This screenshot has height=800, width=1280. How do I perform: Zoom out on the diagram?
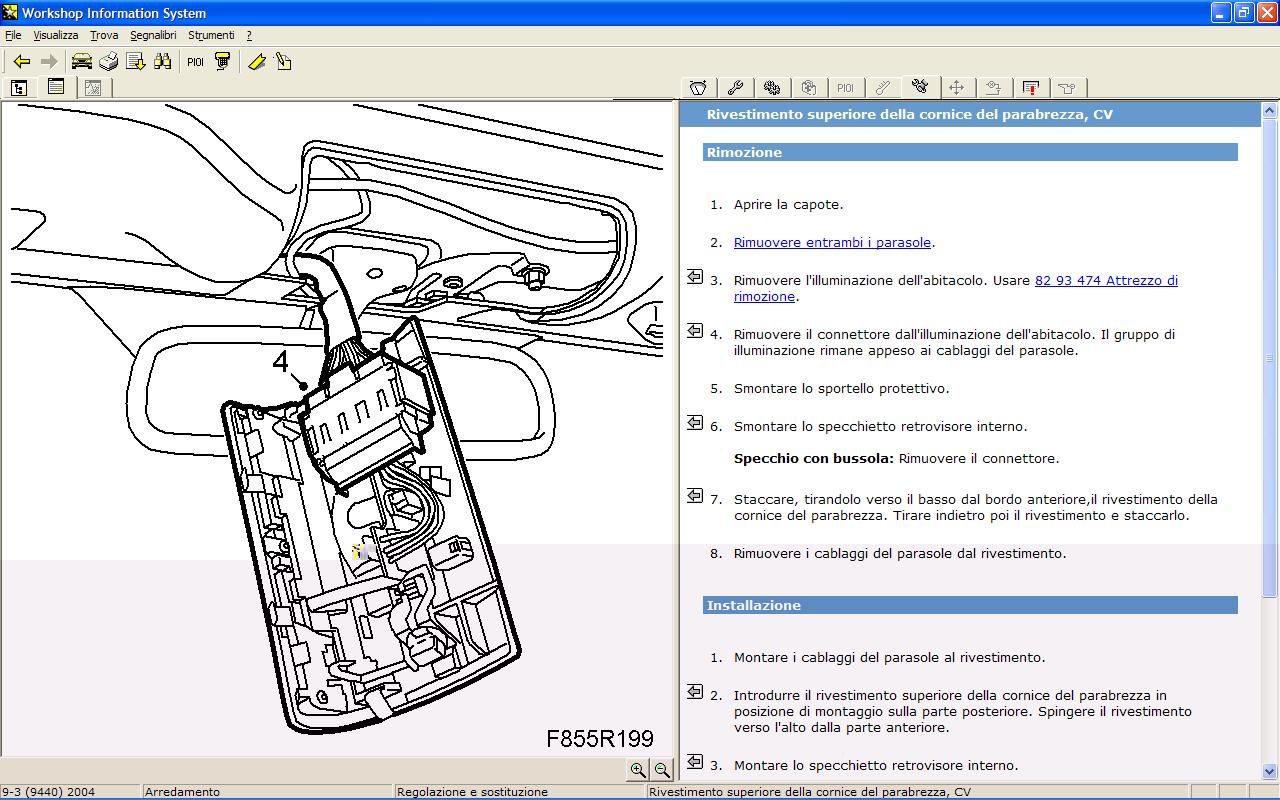coord(661,770)
